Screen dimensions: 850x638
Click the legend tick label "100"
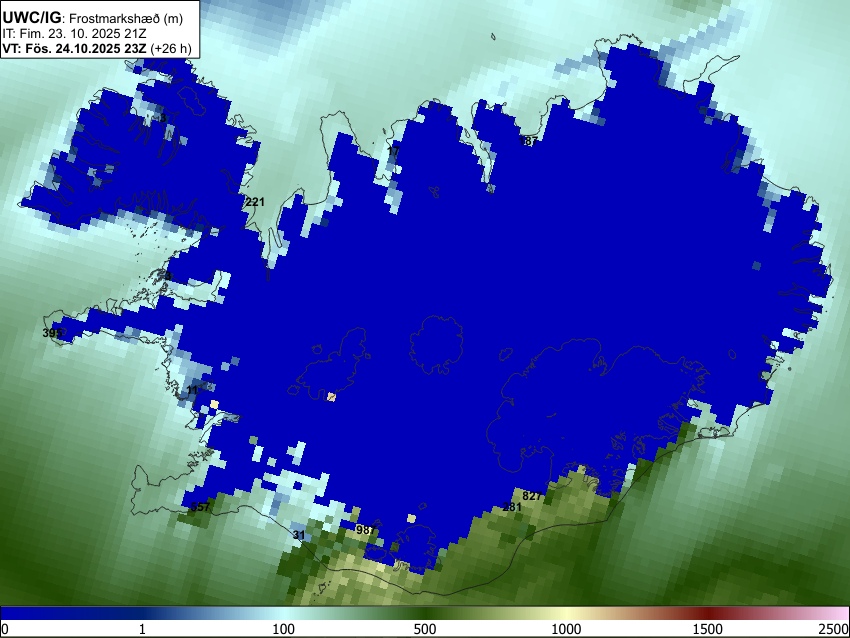(284, 629)
